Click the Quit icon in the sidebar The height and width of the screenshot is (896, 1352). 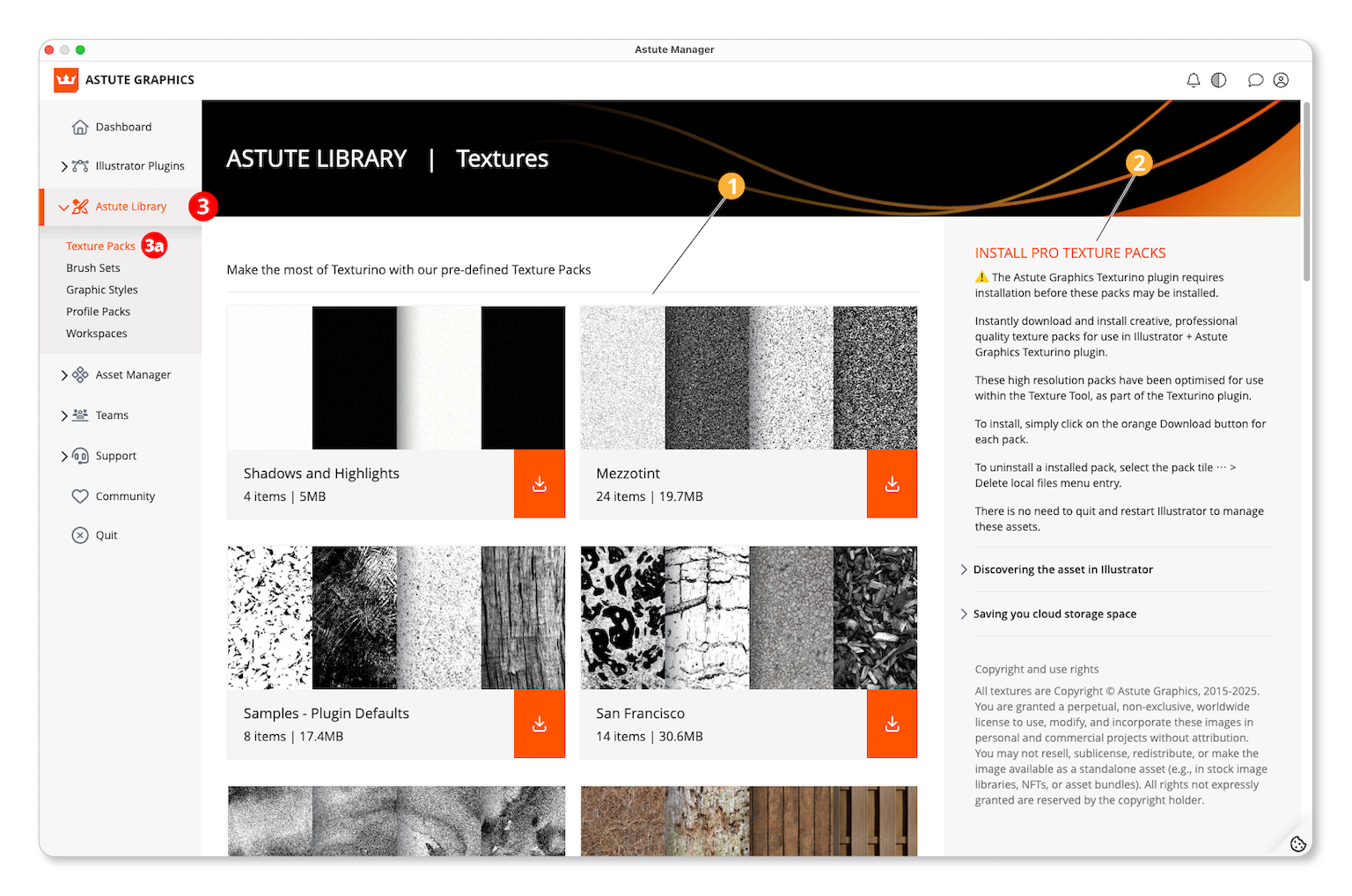pyautogui.click(x=78, y=534)
